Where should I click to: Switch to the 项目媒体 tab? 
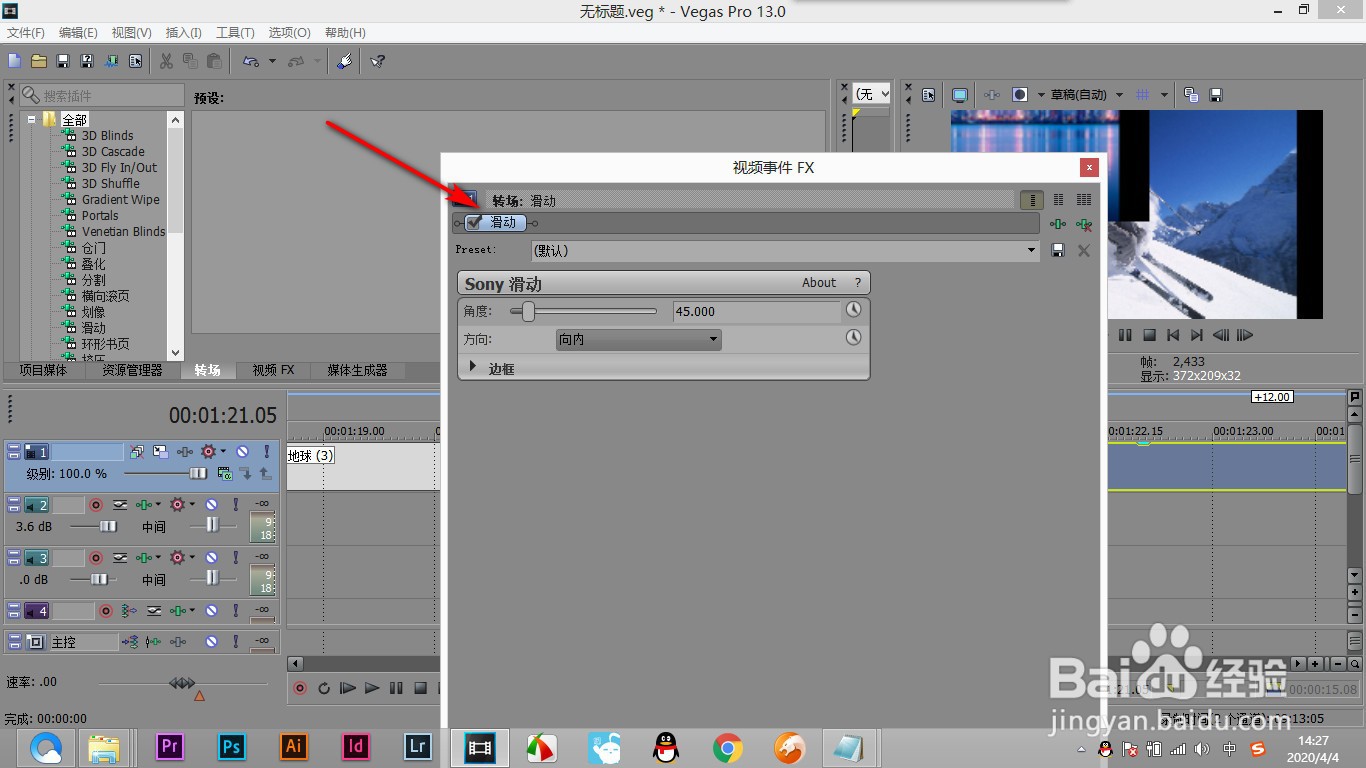pos(43,370)
